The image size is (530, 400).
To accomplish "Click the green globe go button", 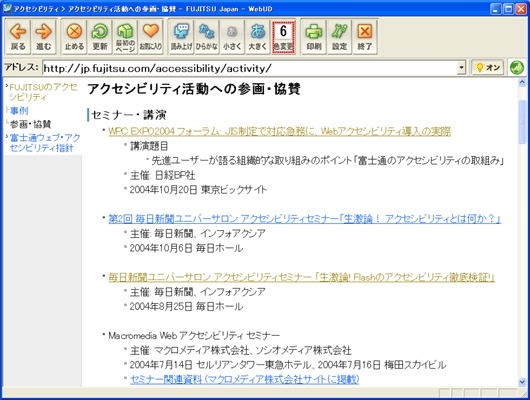I will click(x=517, y=68).
